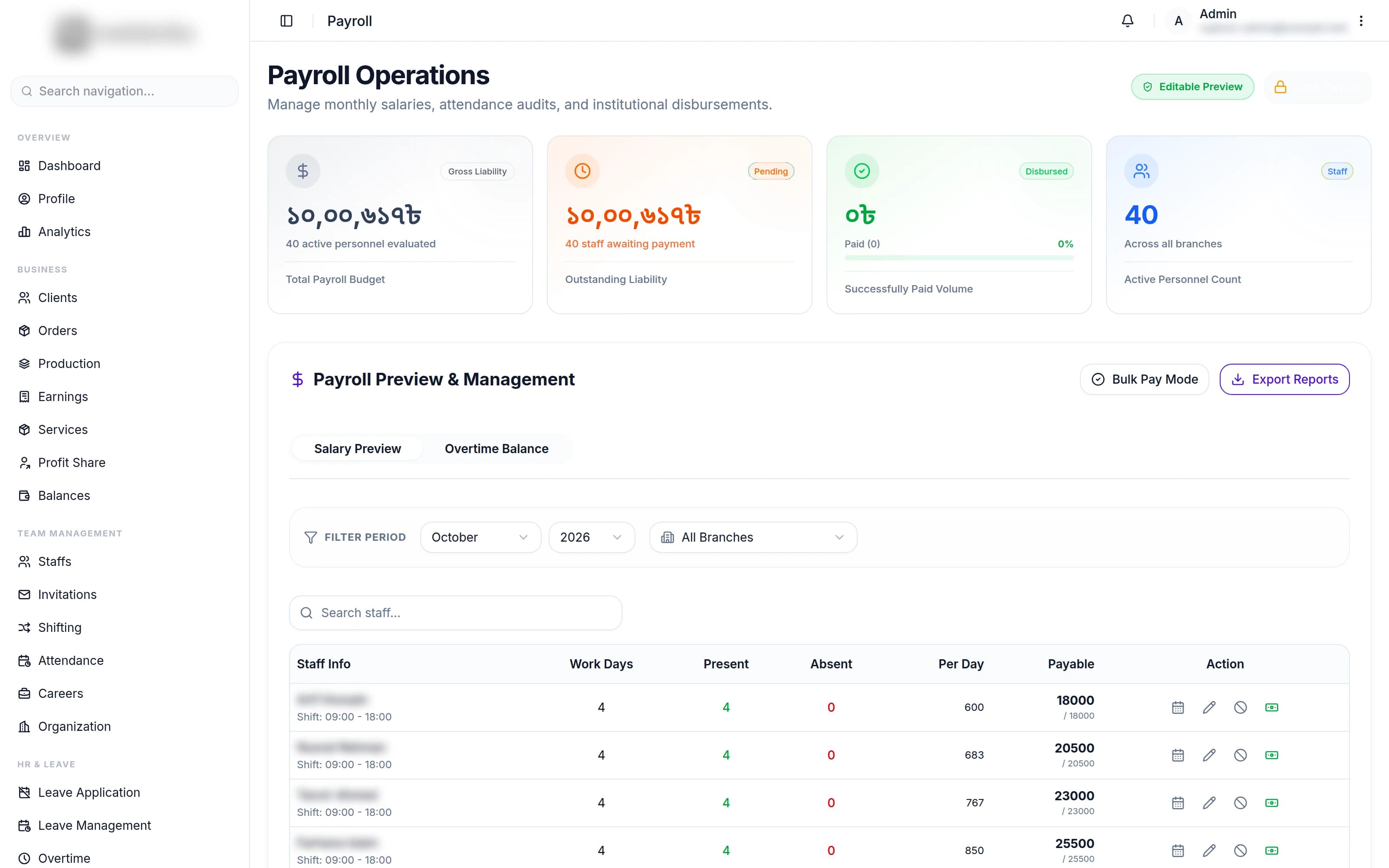Select the Salary Preview tab
The height and width of the screenshot is (868, 1389).
tap(358, 449)
